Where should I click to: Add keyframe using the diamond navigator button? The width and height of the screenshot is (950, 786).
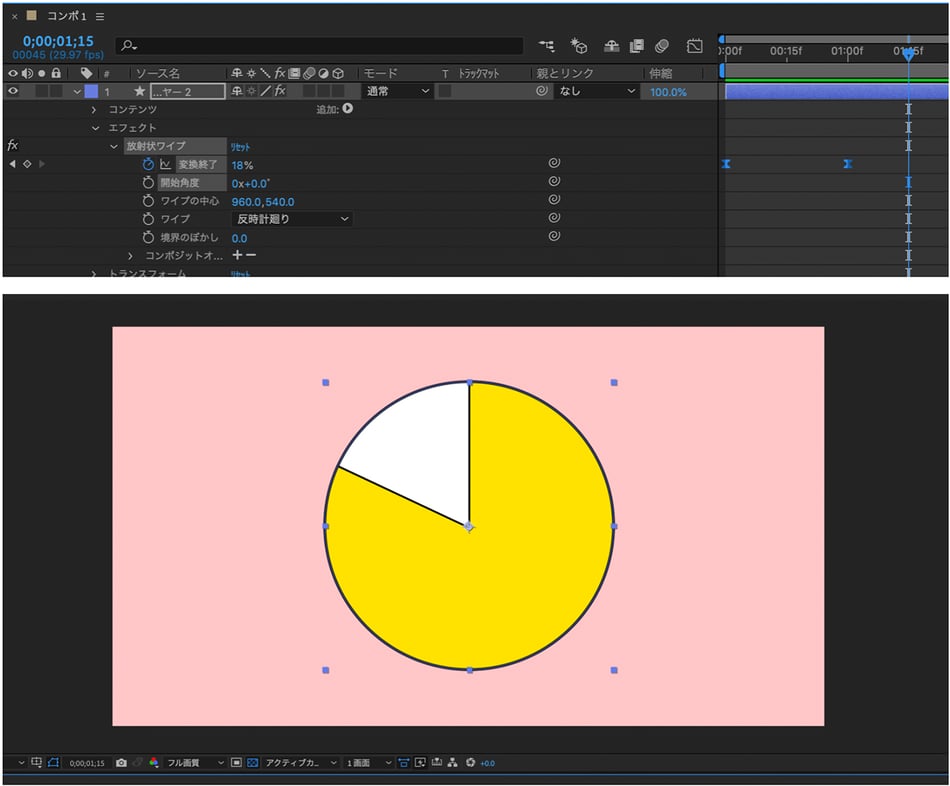pyautogui.click(x=27, y=164)
